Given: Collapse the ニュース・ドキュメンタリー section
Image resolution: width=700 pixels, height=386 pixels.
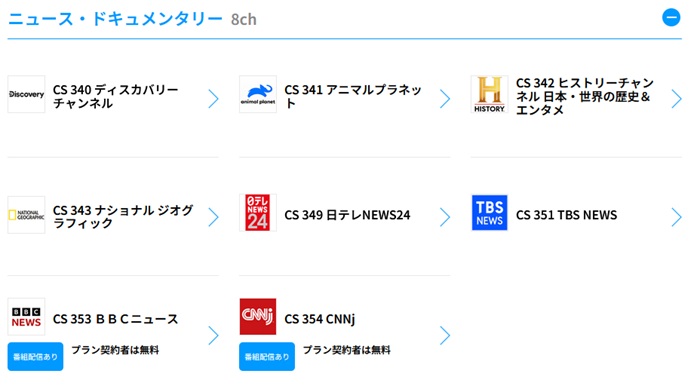Looking at the screenshot, I should pos(671,18).
